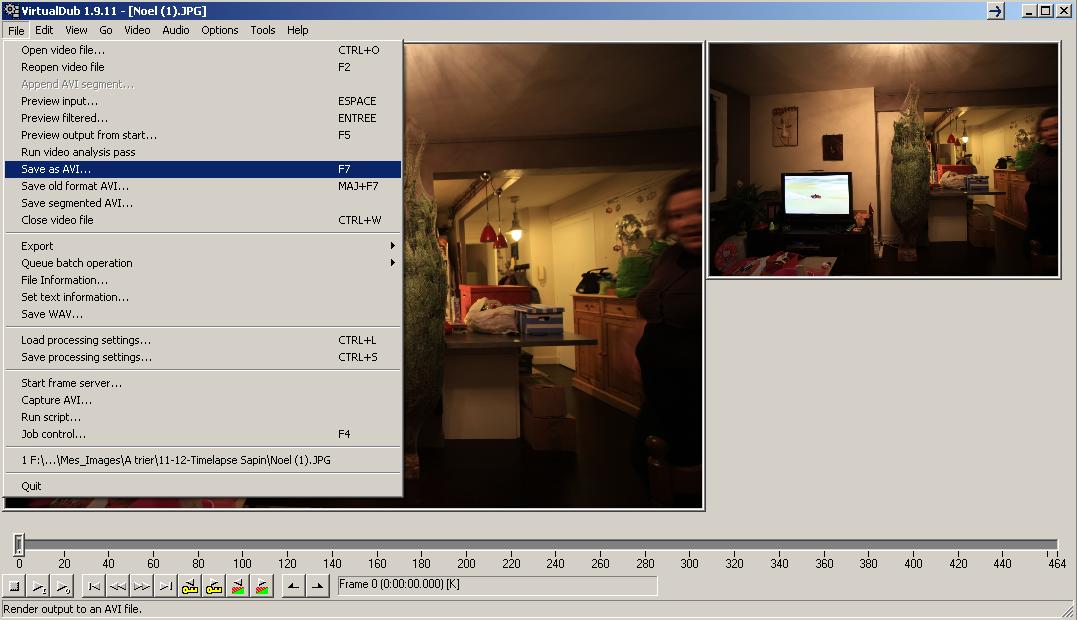
Task: Select Capture AVI
Action: tap(203, 400)
